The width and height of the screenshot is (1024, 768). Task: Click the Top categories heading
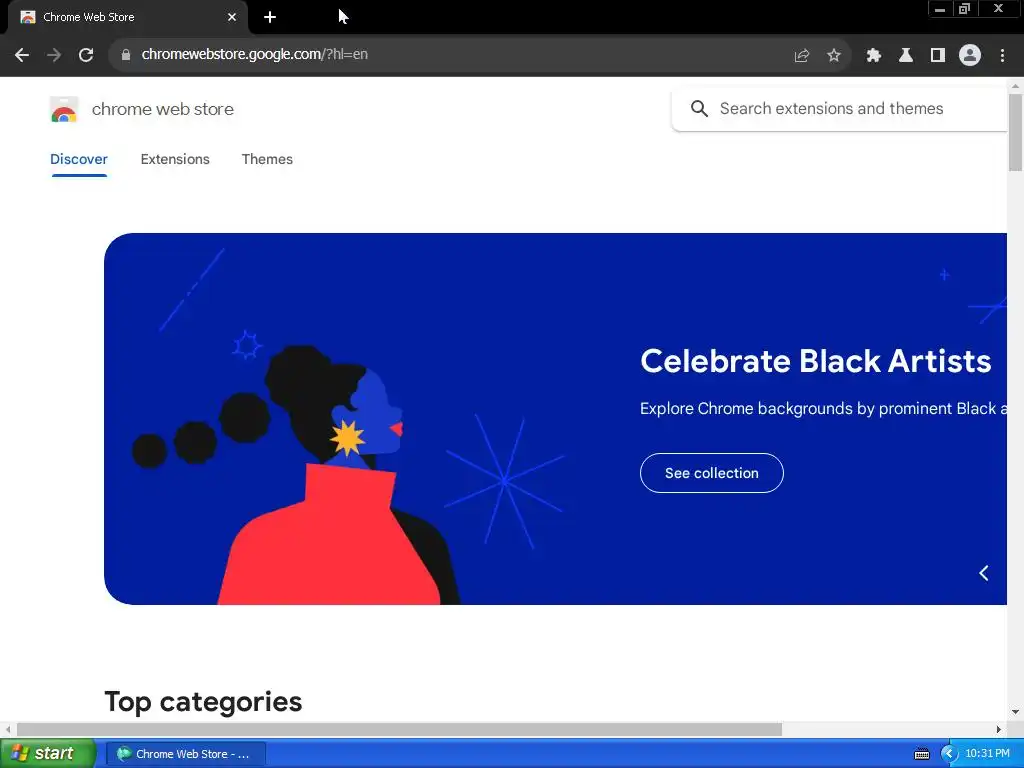coord(203,702)
